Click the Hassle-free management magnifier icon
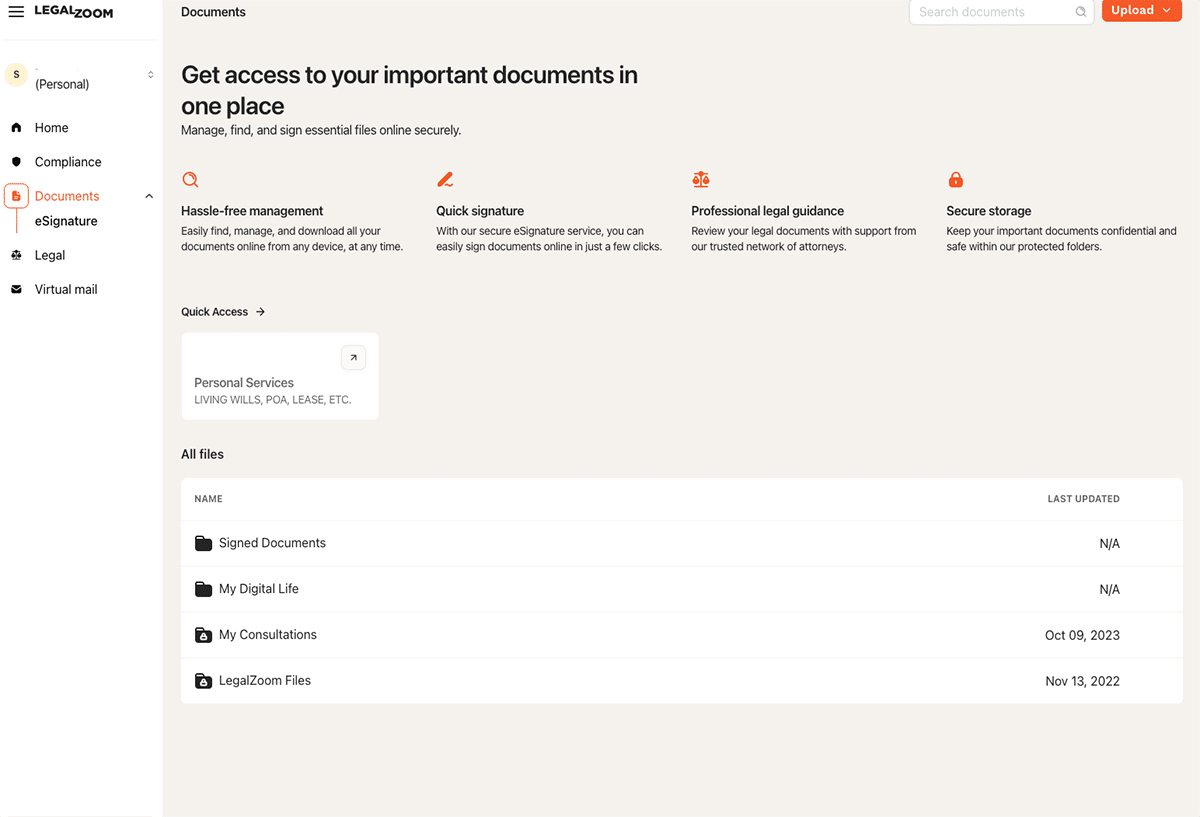The width and height of the screenshot is (1200, 817). click(190, 180)
